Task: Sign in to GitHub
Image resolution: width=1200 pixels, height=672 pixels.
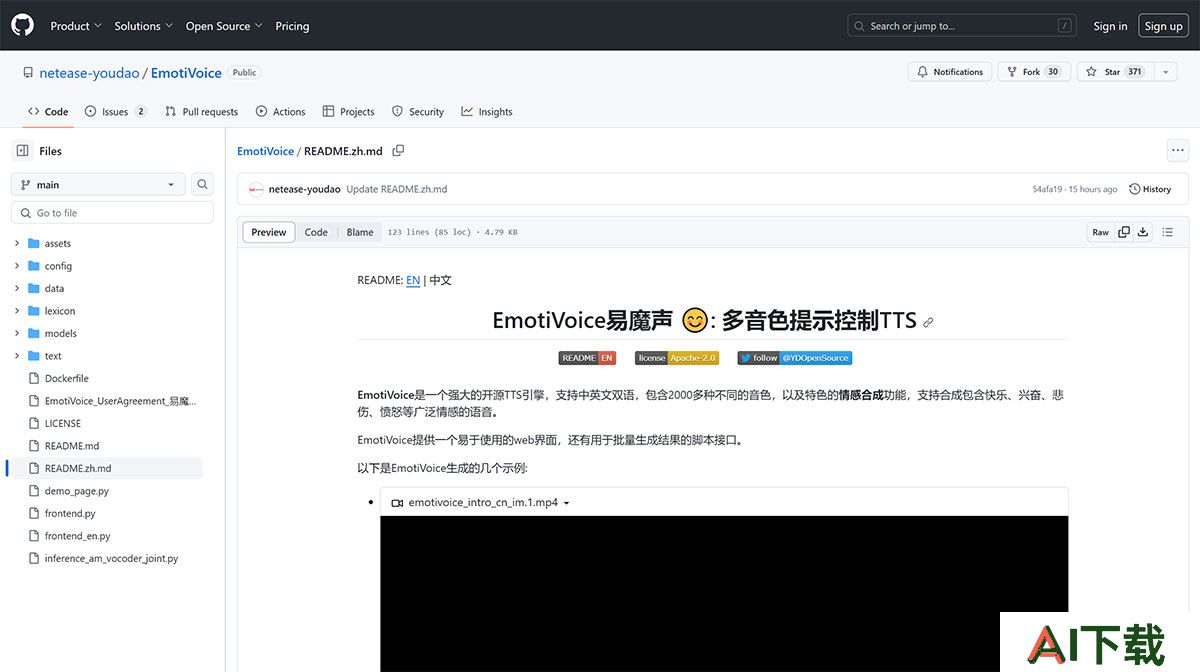Action: point(1110,26)
